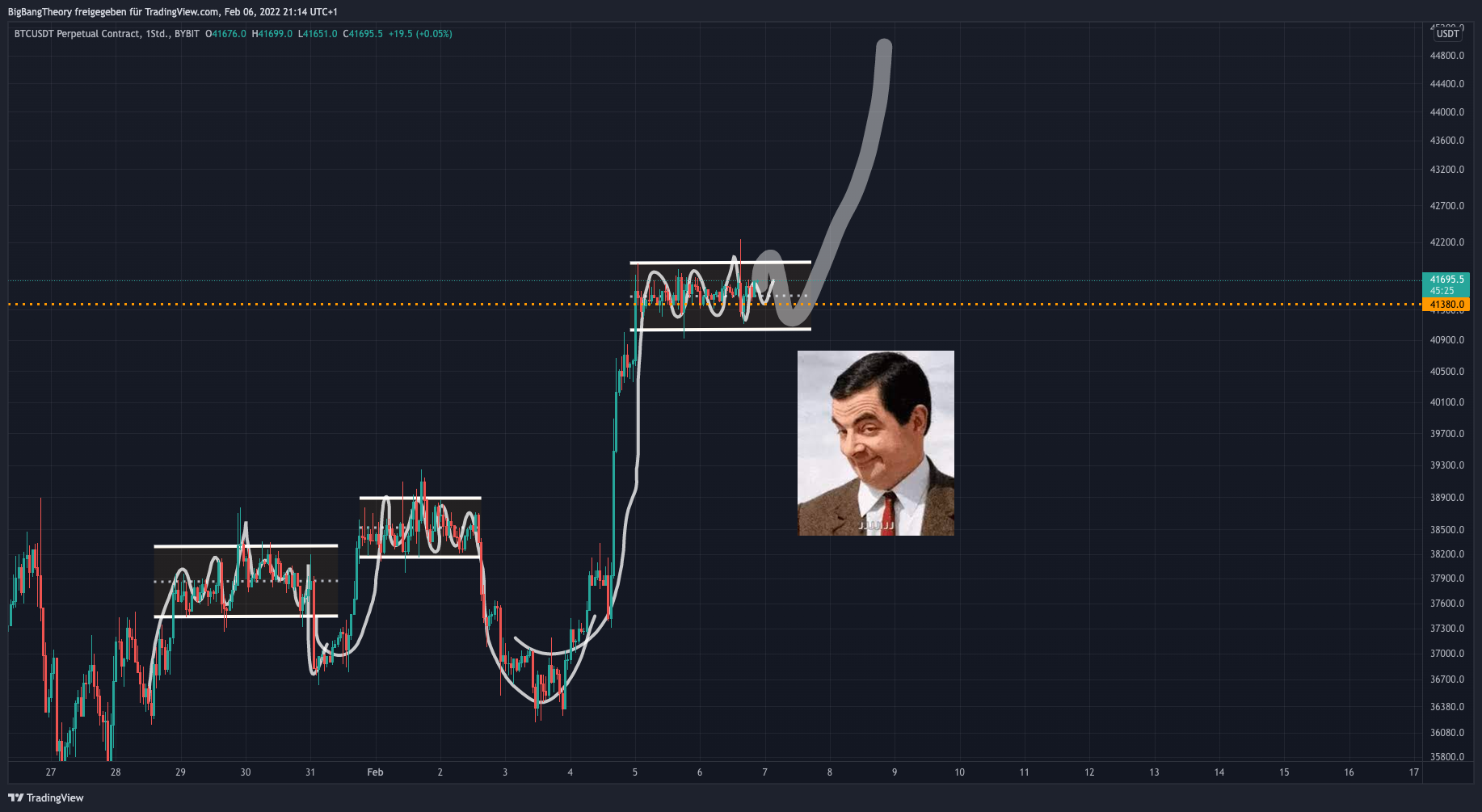
Task: Click the 36380.0 price axis label
Action: tap(1447, 707)
